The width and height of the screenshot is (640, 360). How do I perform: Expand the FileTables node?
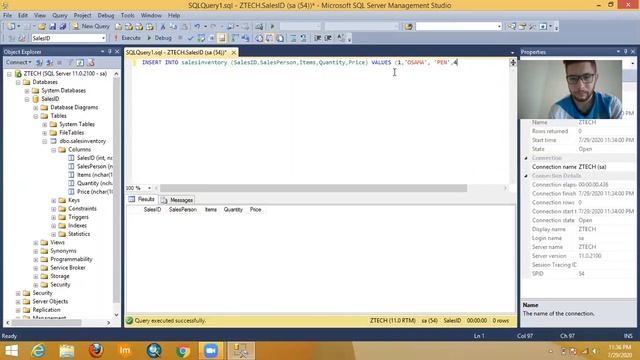coord(45,133)
